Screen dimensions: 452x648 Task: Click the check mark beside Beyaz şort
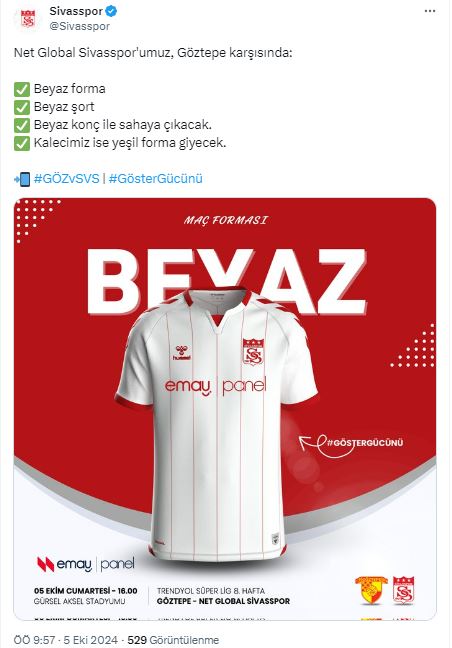(x=22, y=107)
